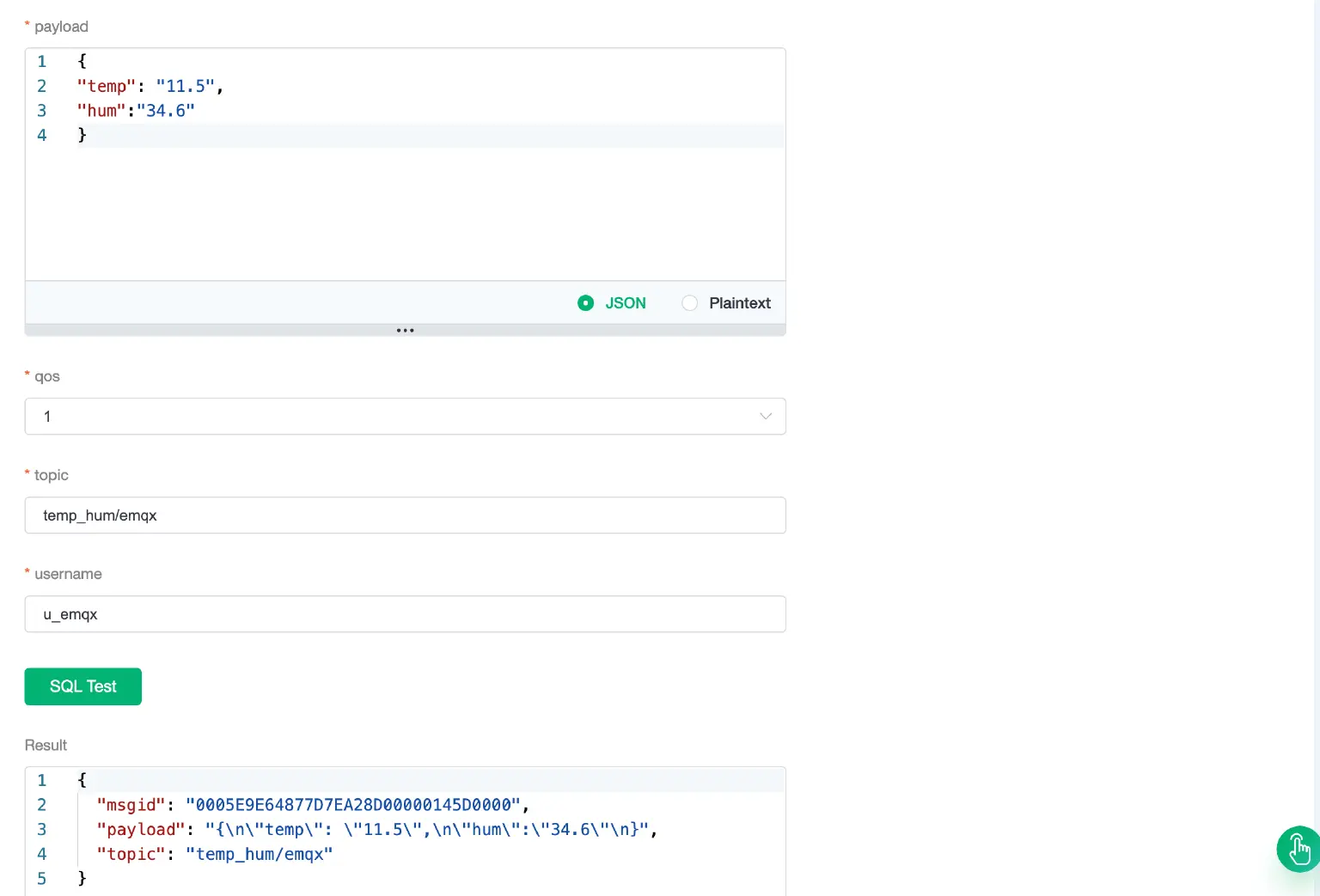Image resolution: width=1320 pixels, height=896 pixels.
Task: Click the payload field in Result output
Action: [x=141, y=829]
